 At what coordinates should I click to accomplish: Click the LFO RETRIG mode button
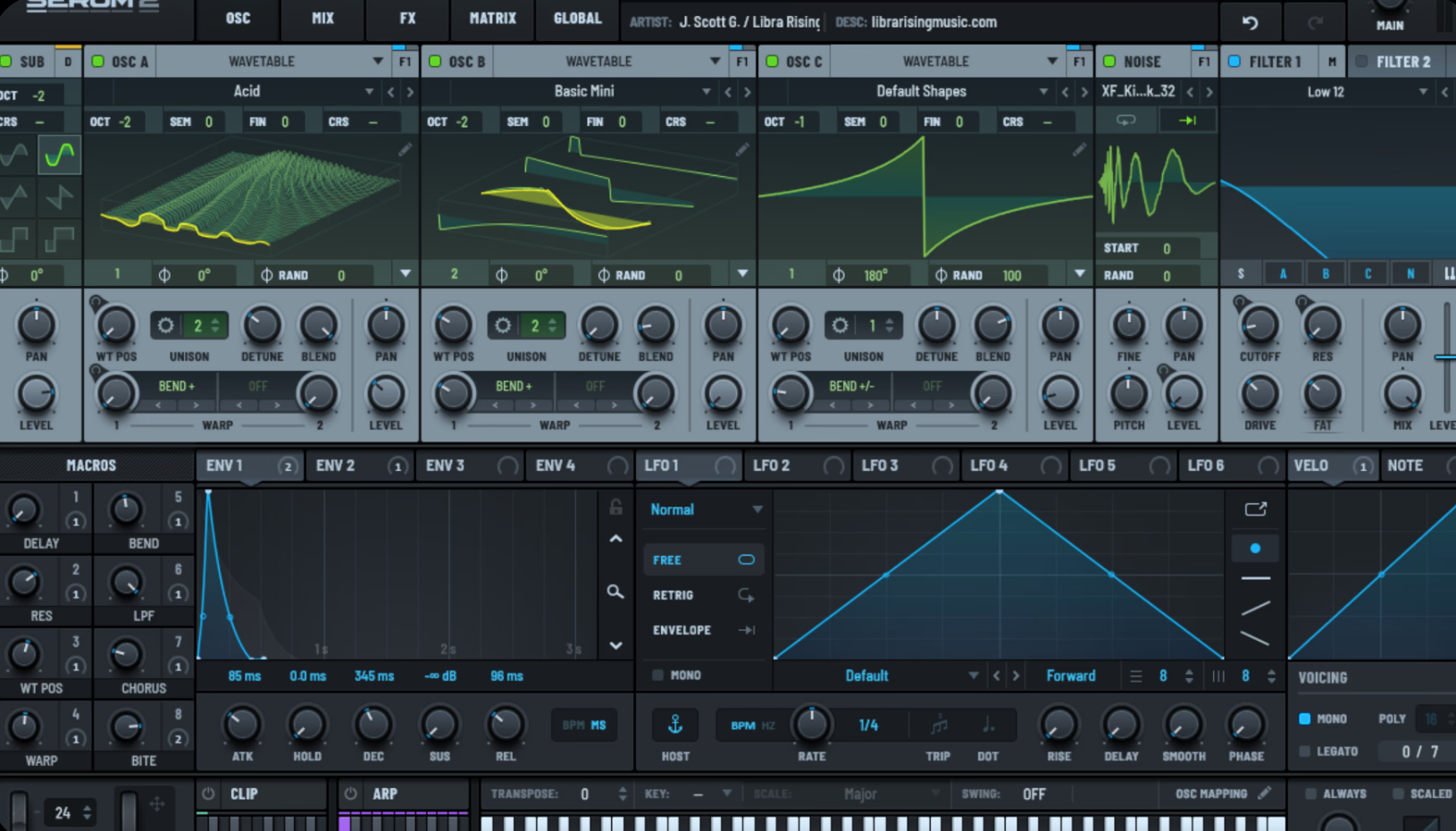point(703,595)
